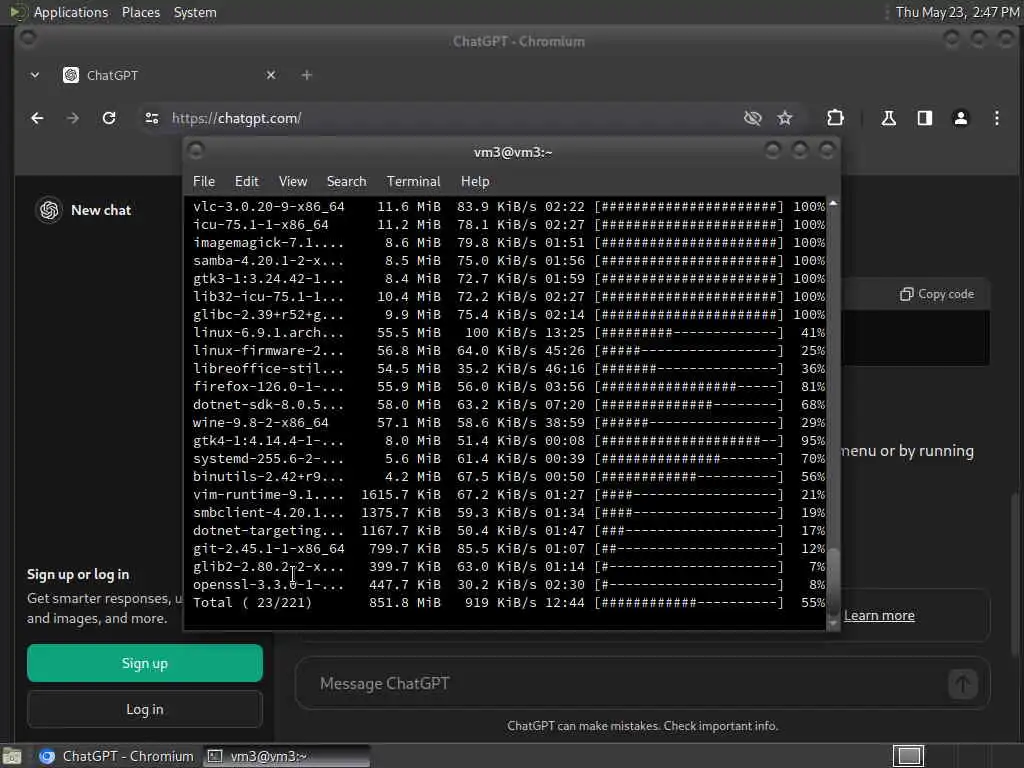Open the Chromium profile avatar
Viewport: 1024px width, 768px height.
click(961, 118)
